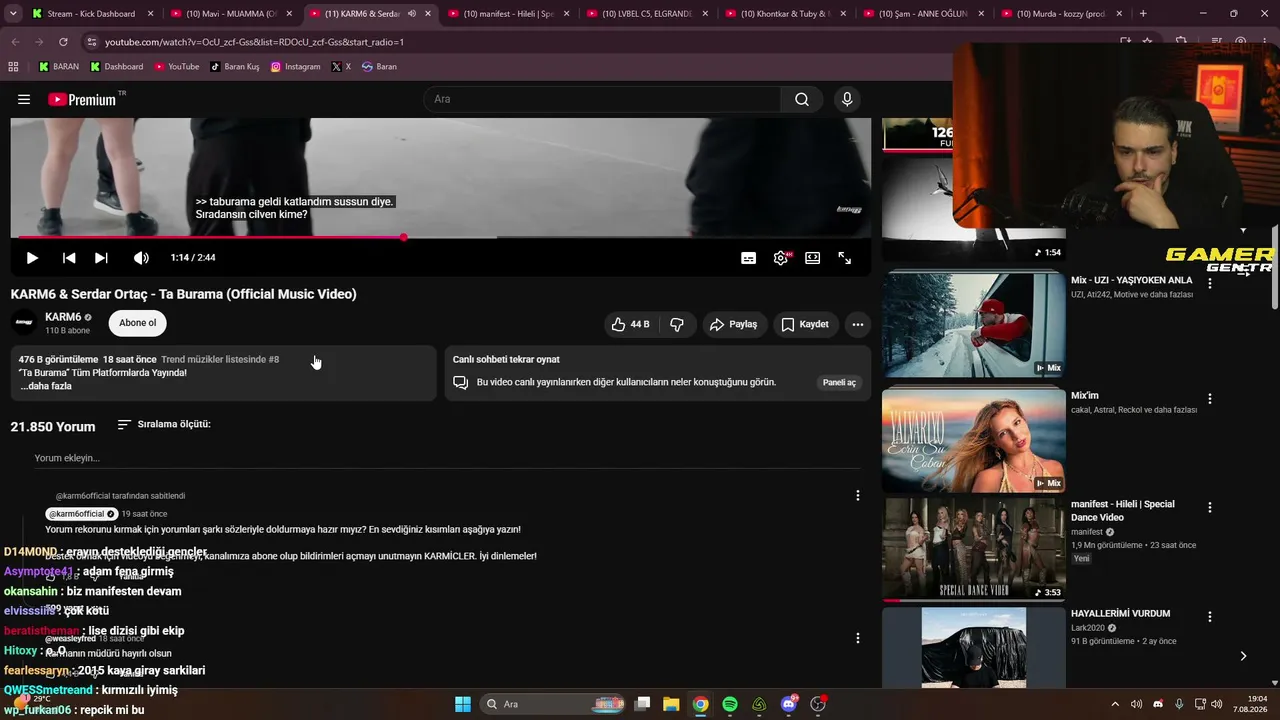Open the Baran Kuş TikTok bookmark
Viewport: 1280px width, 720px height.
point(234,67)
